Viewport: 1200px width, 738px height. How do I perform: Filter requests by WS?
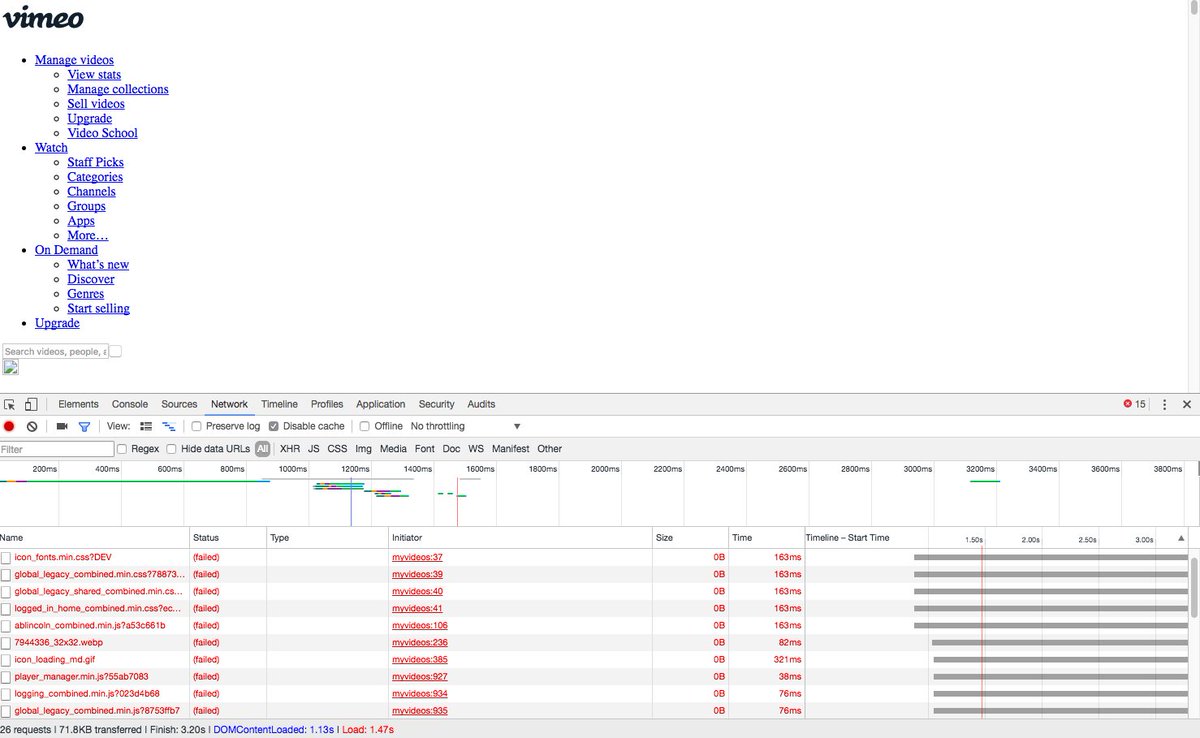click(476, 449)
